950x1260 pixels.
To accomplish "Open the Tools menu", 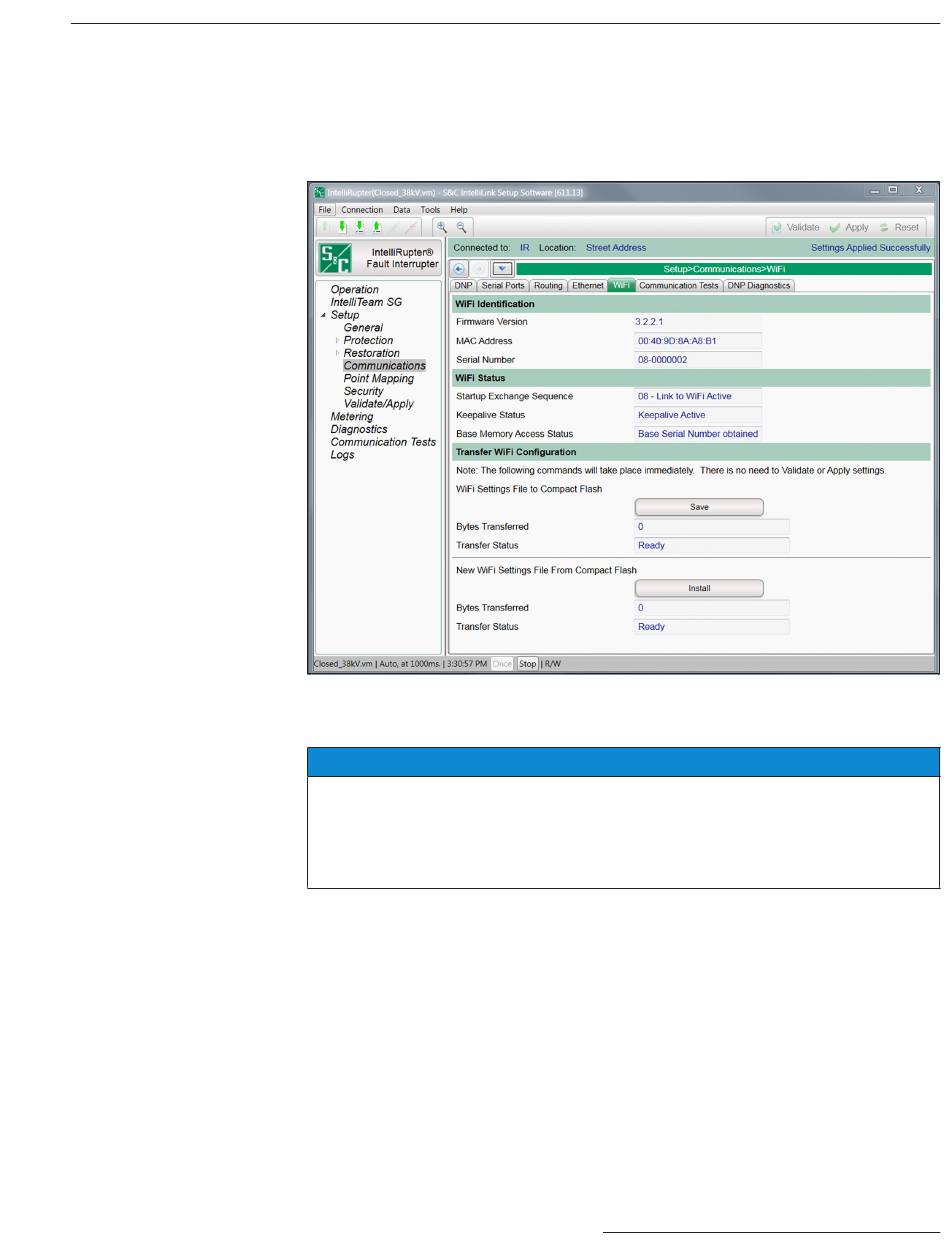I will point(431,210).
